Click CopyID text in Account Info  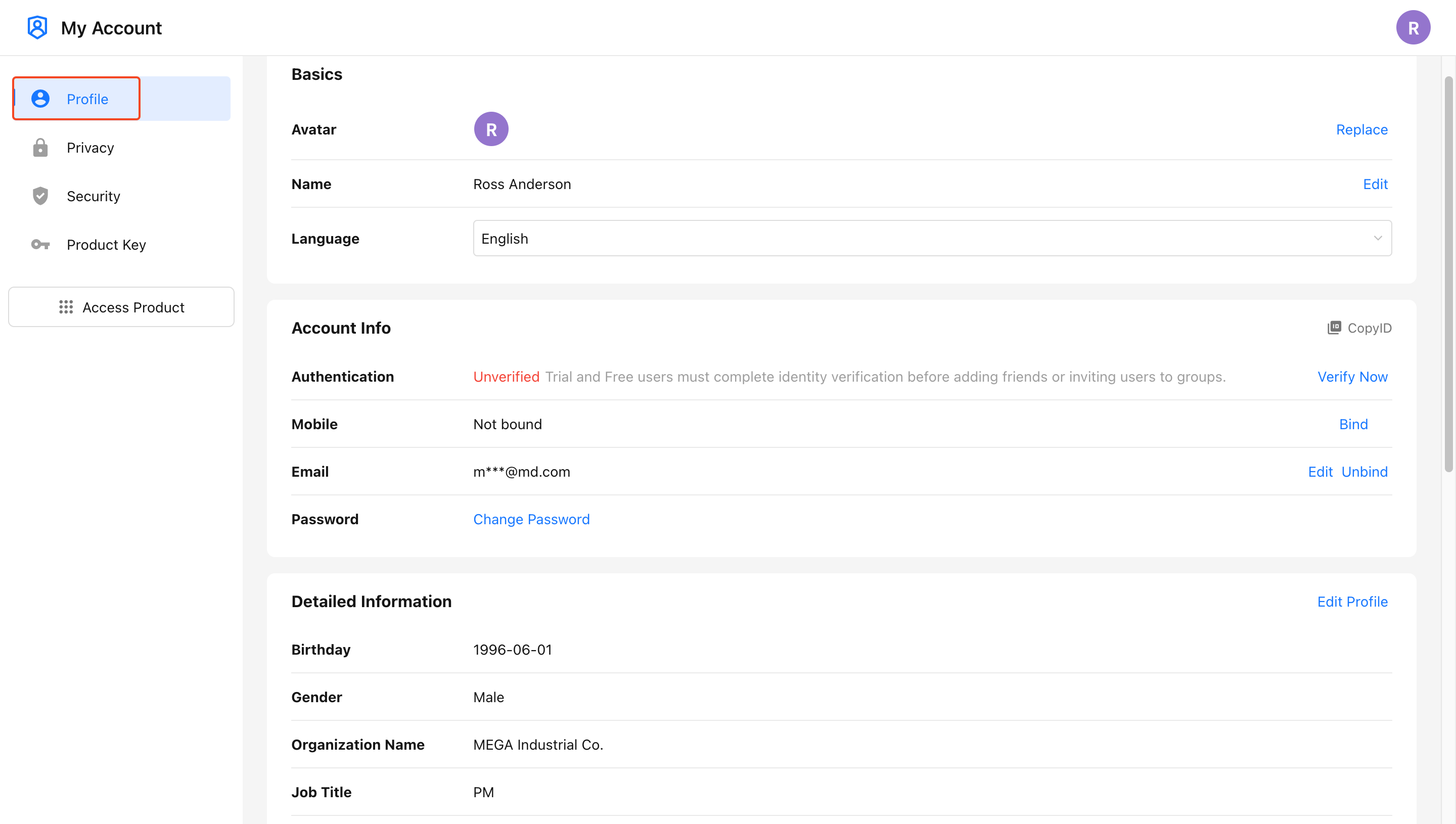pyautogui.click(x=1370, y=328)
